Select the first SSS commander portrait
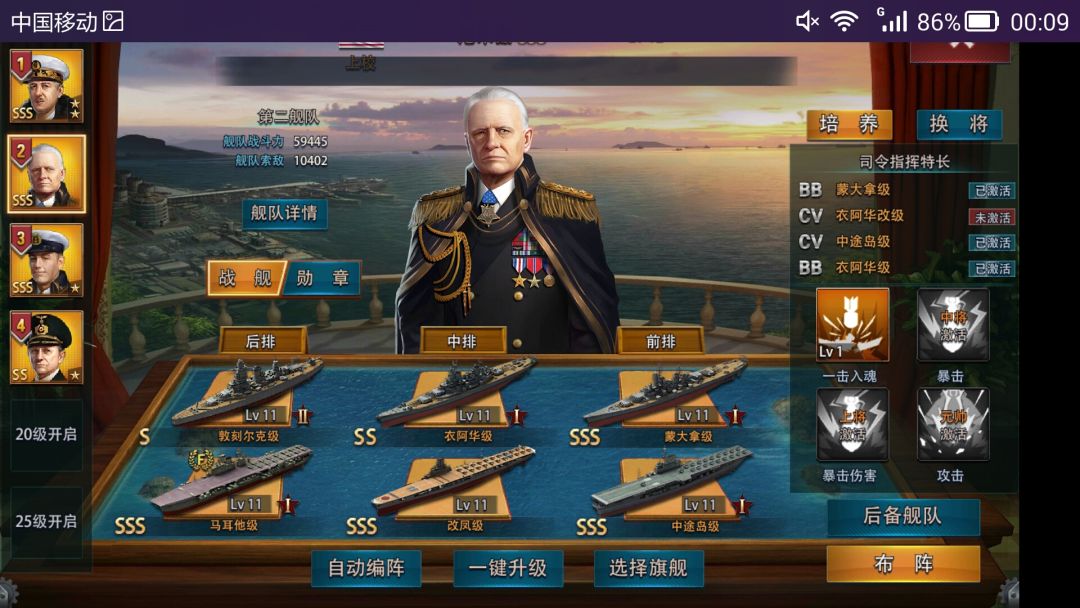Viewport: 1080px width, 608px height. pos(47,85)
